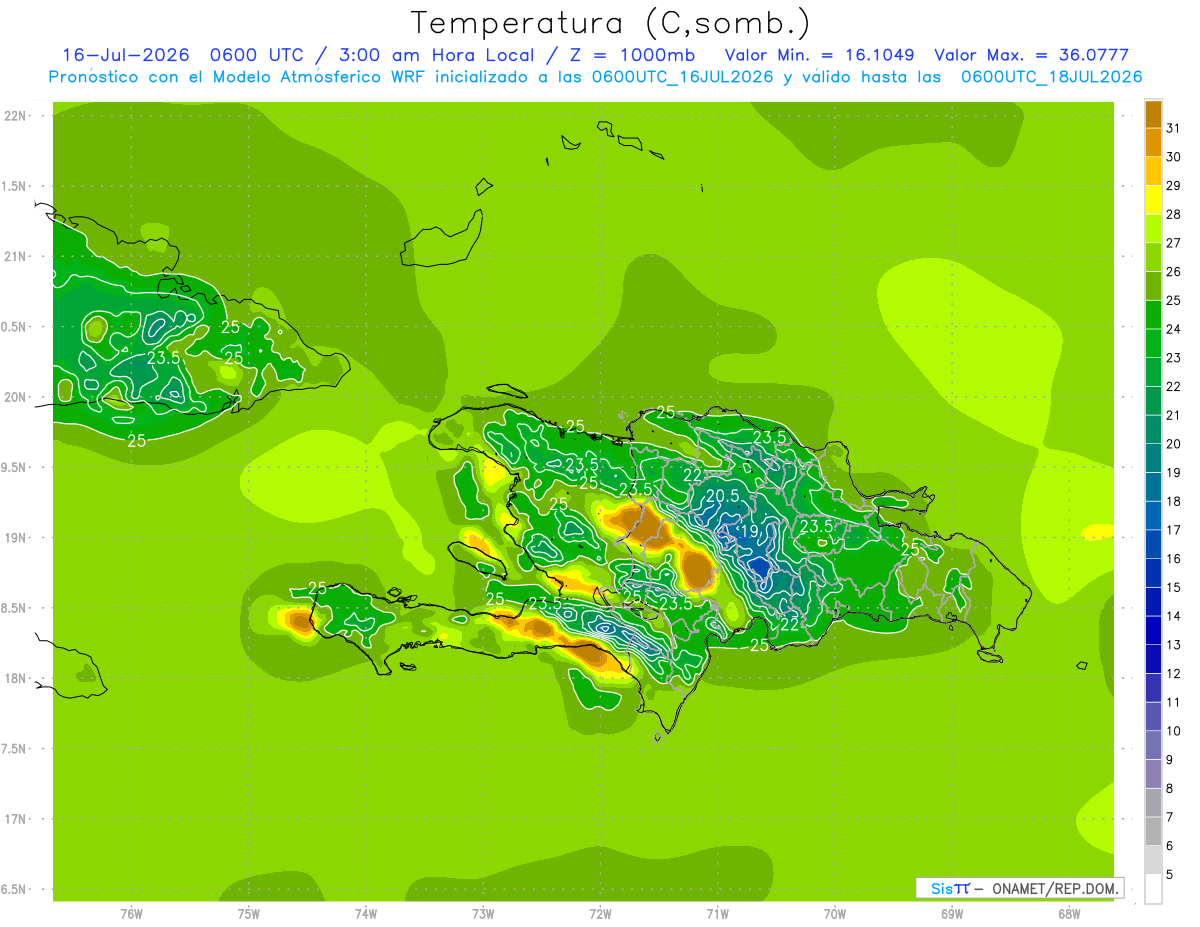
Task: Click the '71W' longitude label
Action: (x=717, y=913)
